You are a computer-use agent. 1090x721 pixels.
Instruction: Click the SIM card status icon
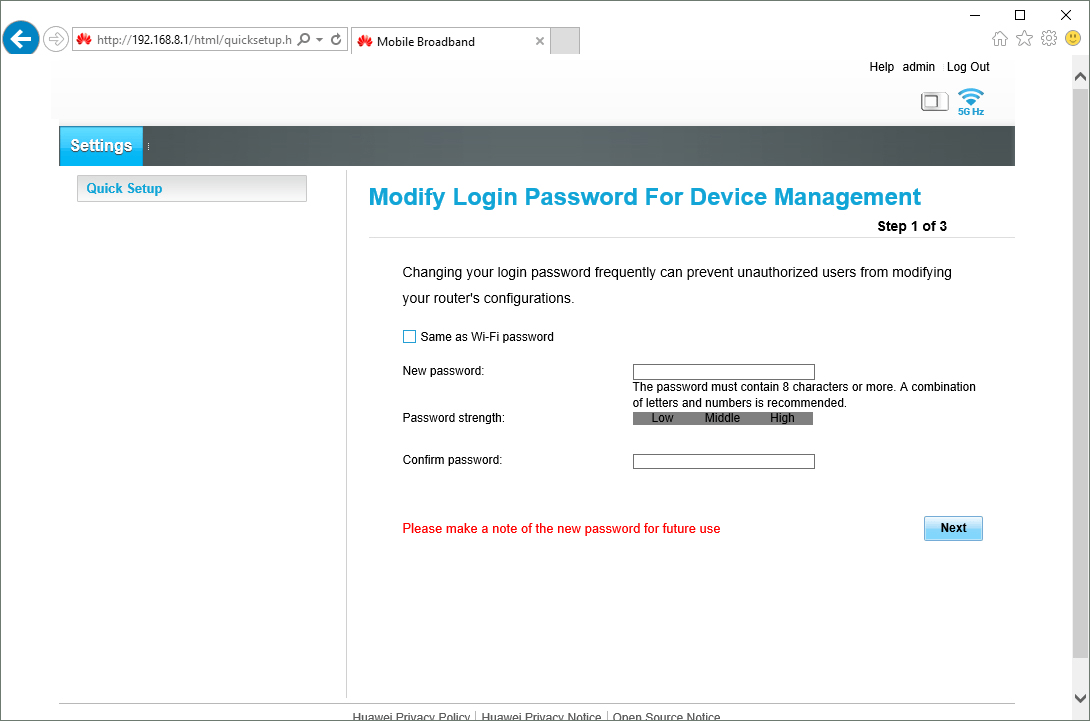(934, 101)
